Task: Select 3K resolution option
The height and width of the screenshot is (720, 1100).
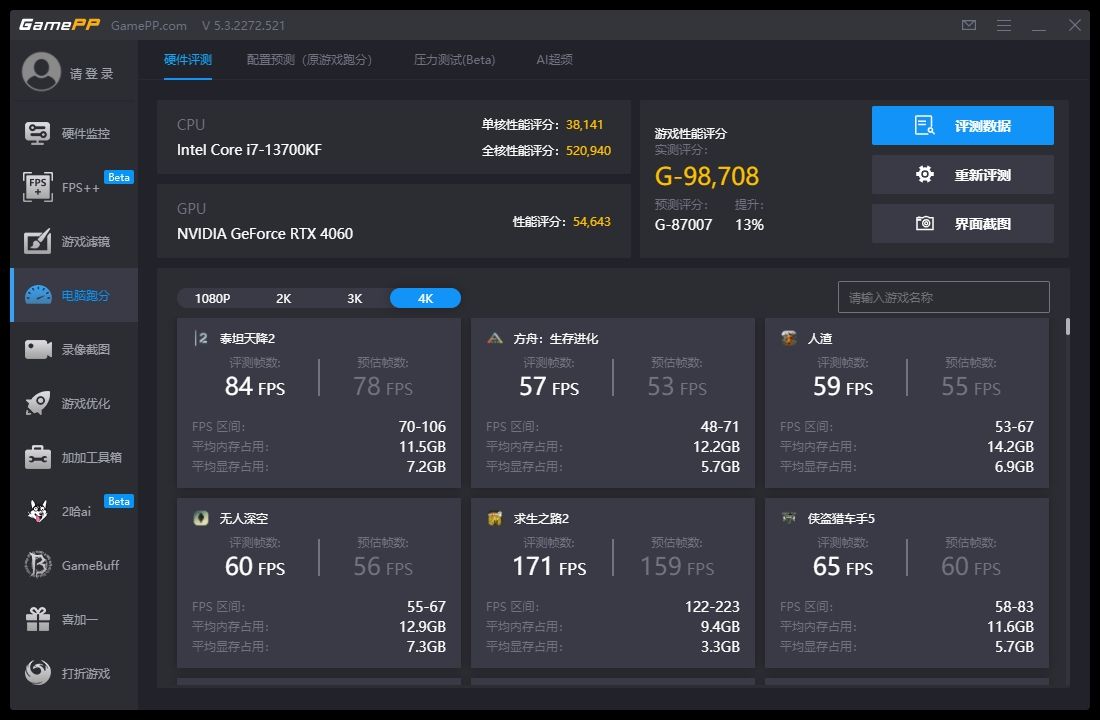Action: pyautogui.click(x=355, y=298)
